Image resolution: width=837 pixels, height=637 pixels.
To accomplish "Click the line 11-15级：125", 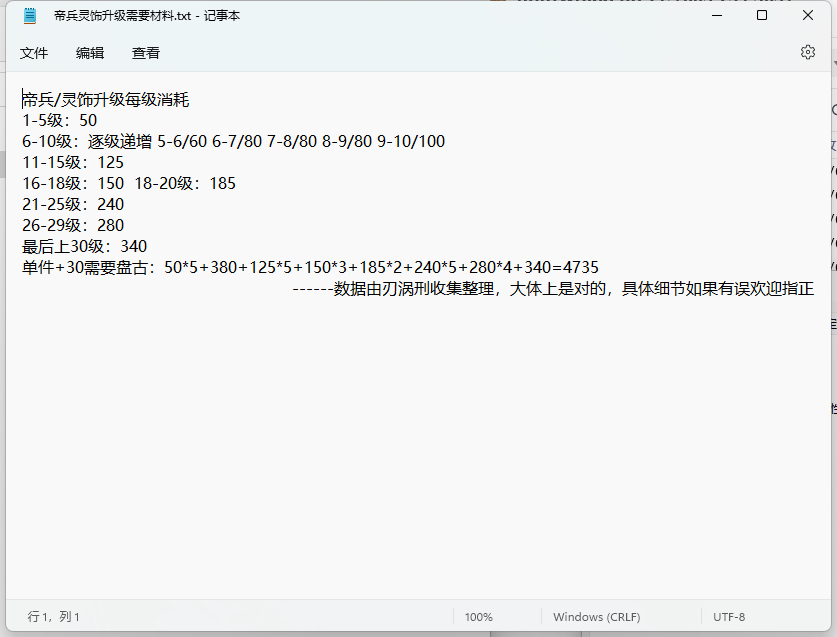I will coord(73,162).
